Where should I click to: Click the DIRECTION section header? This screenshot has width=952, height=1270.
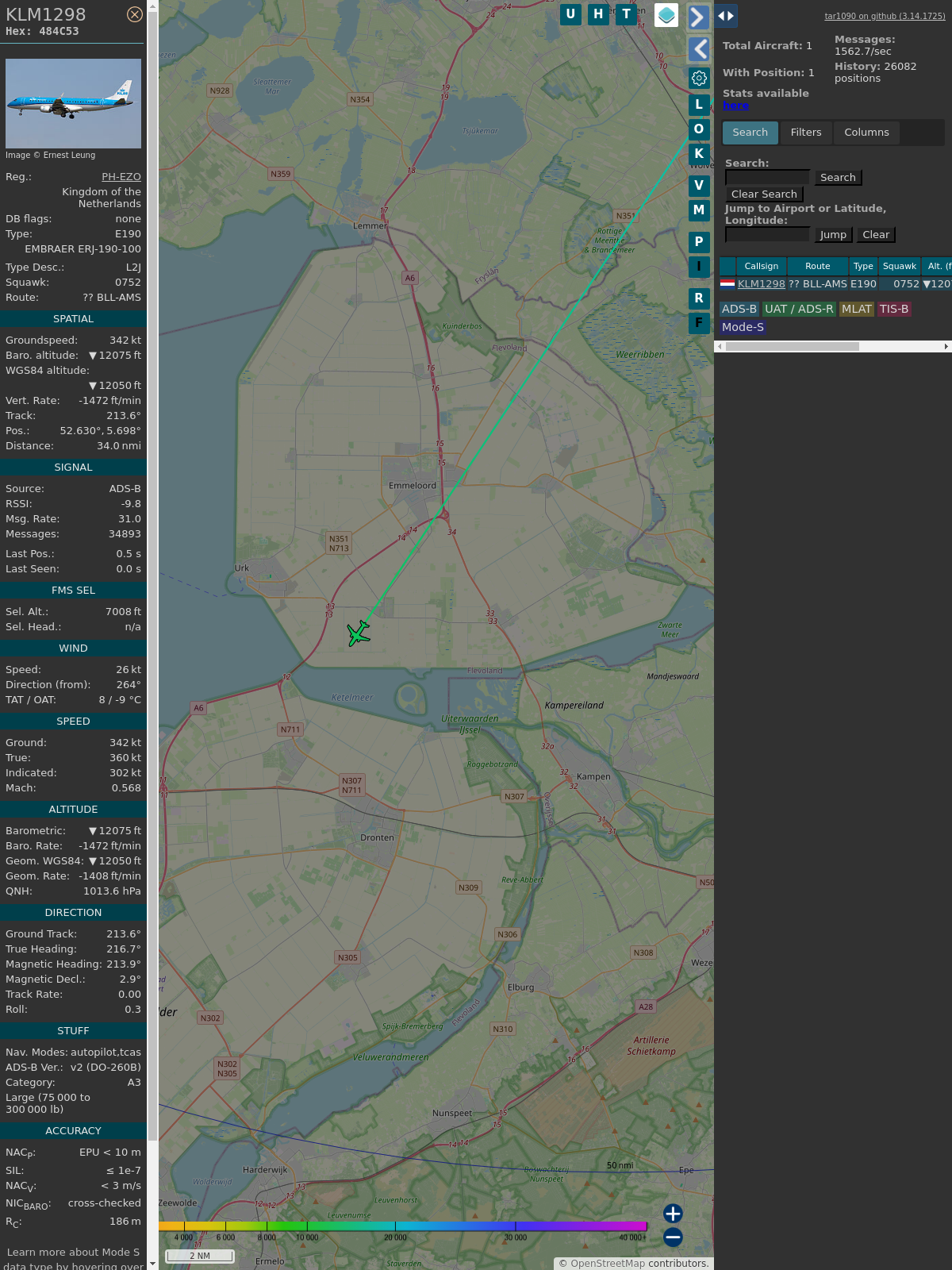click(x=73, y=913)
